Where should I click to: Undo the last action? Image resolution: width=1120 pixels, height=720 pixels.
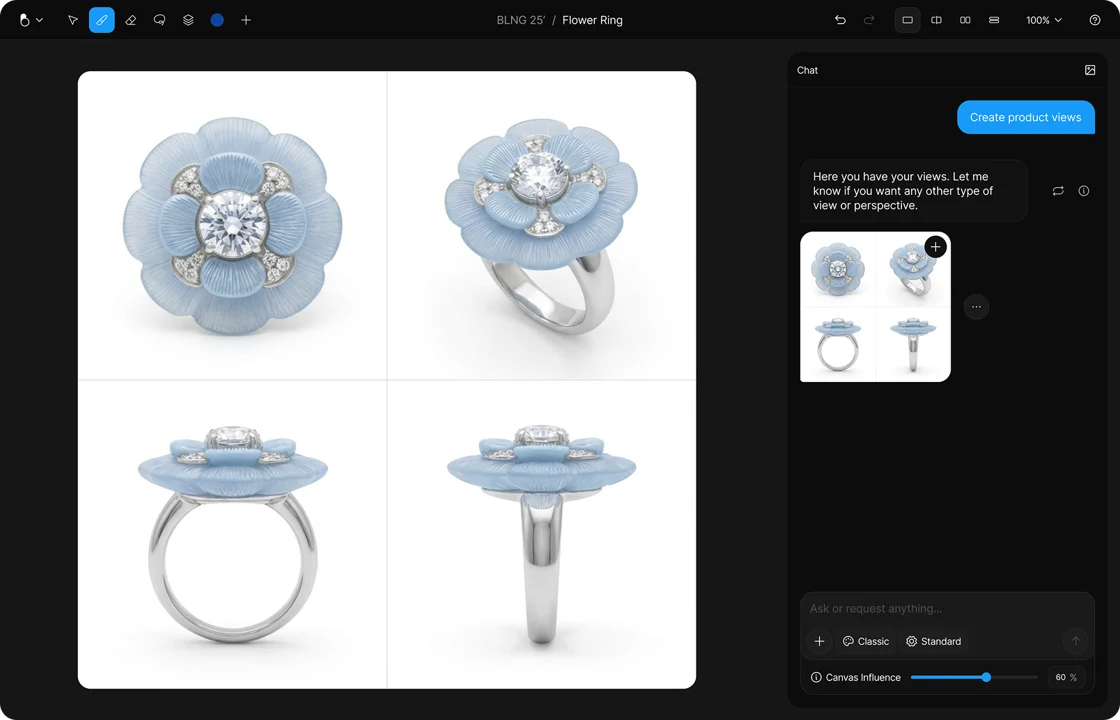click(x=840, y=20)
